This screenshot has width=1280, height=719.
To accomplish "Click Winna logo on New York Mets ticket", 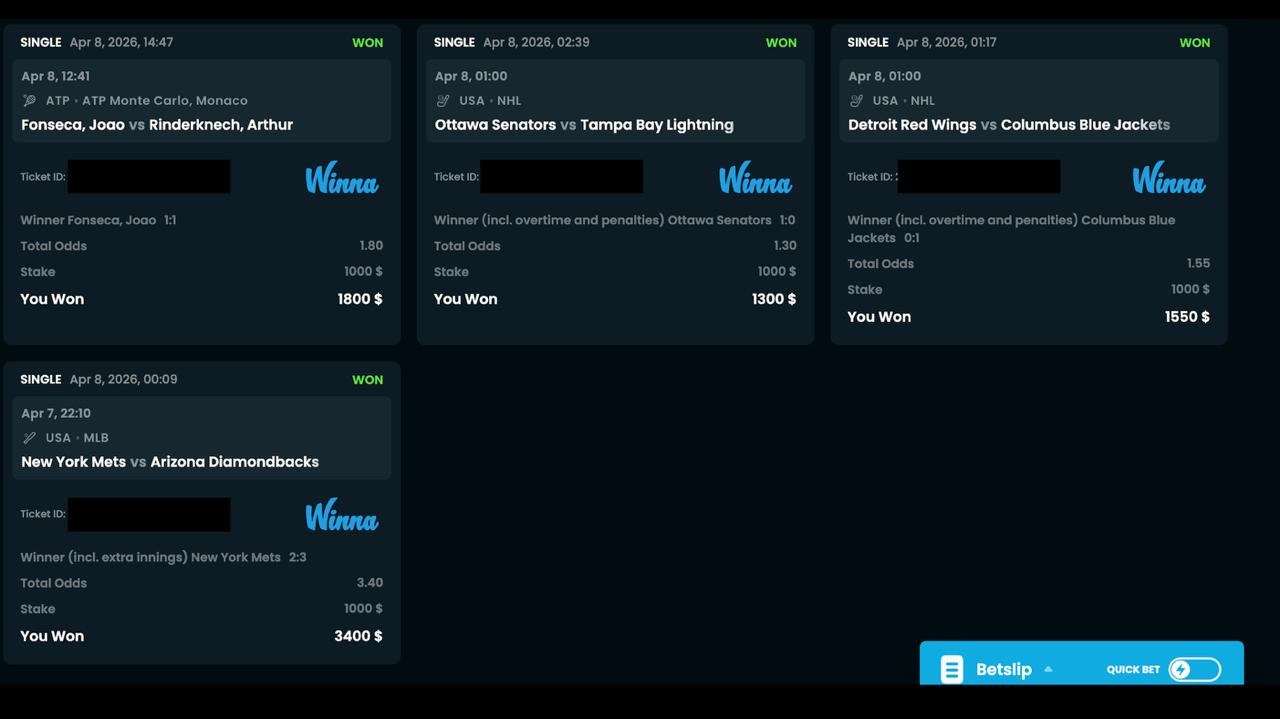I will (x=341, y=516).
